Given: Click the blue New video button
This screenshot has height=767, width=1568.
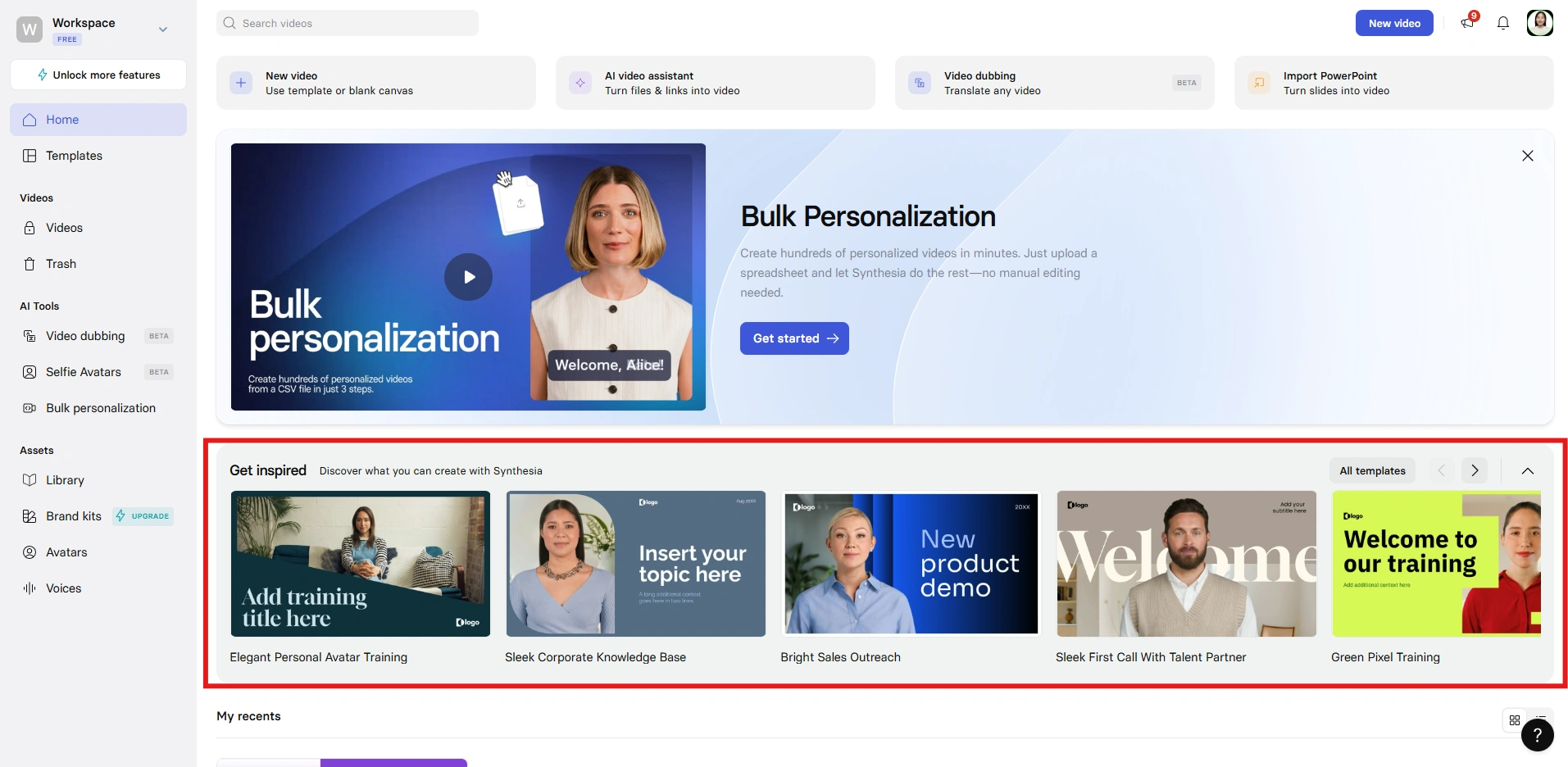Looking at the screenshot, I should click(1394, 23).
